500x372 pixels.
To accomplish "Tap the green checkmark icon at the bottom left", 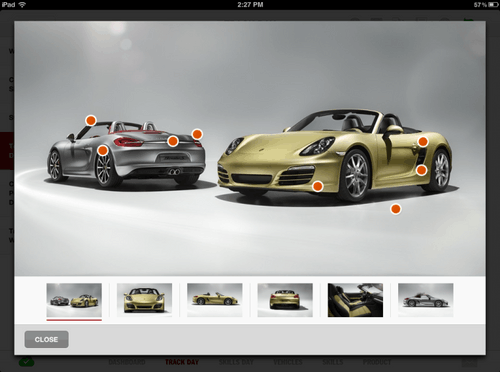I will point(26,362).
